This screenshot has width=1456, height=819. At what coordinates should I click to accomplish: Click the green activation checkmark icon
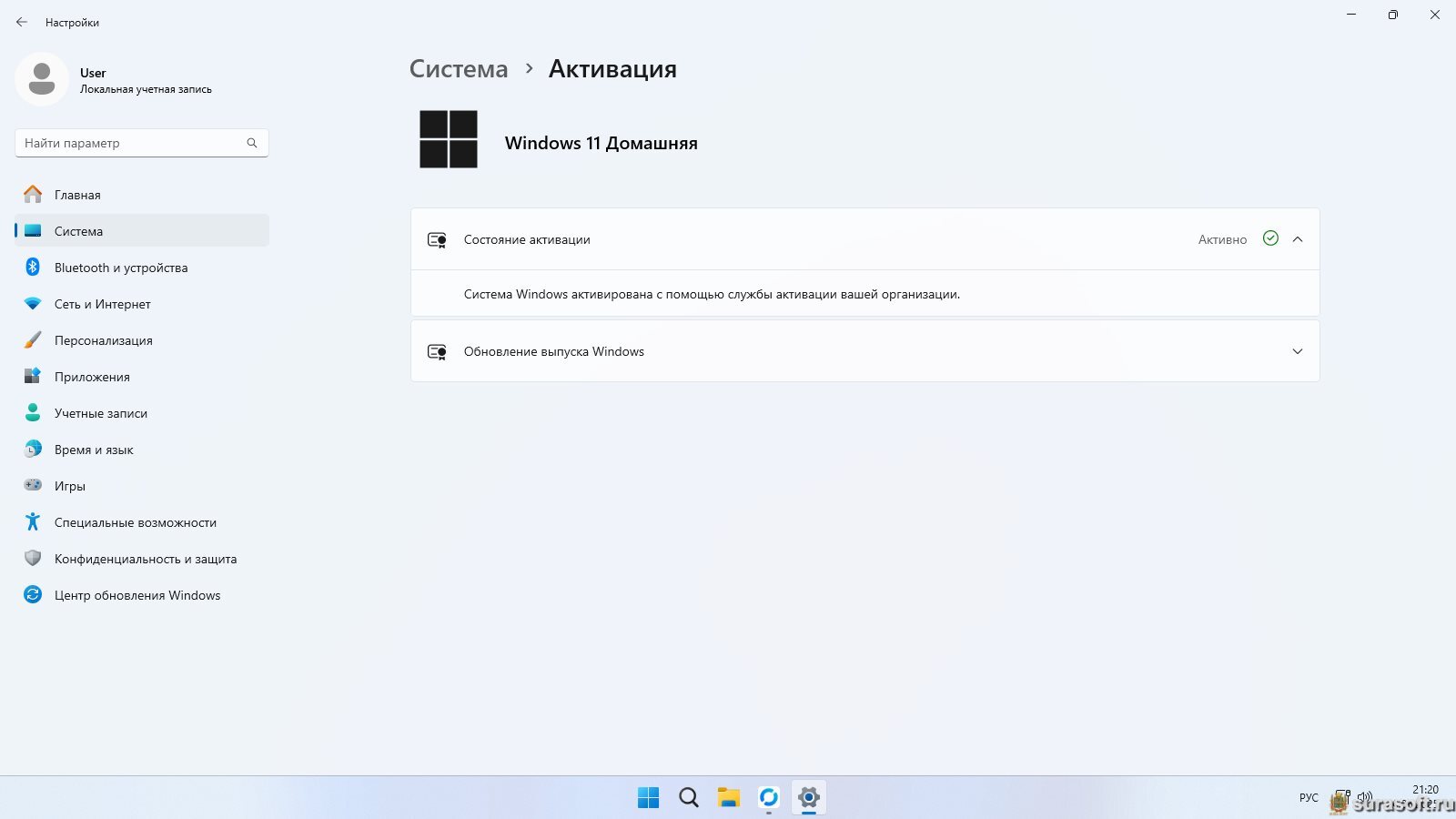click(1270, 238)
